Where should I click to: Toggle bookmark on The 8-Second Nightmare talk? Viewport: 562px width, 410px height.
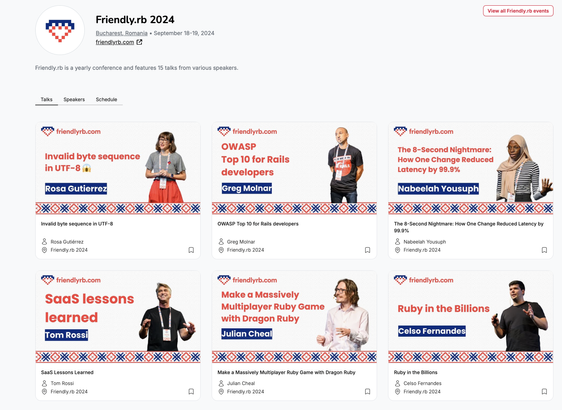[544, 250]
